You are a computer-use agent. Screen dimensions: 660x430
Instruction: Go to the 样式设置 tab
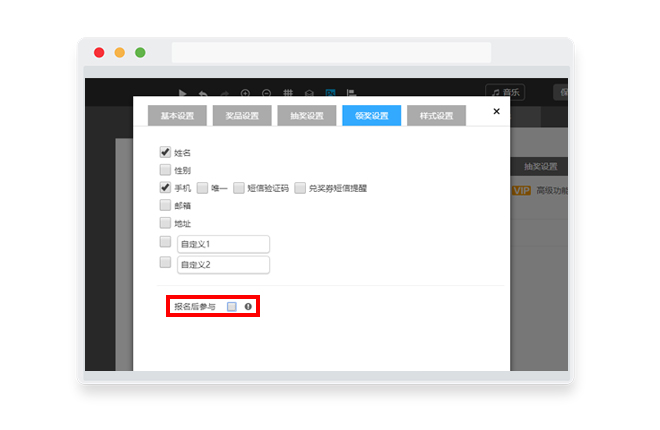click(436, 116)
